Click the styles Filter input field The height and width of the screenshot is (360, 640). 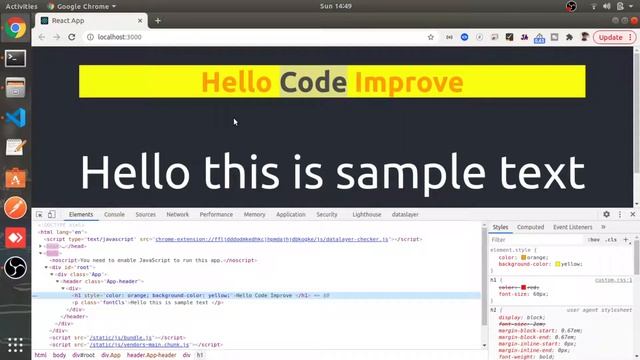click(537, 240)
